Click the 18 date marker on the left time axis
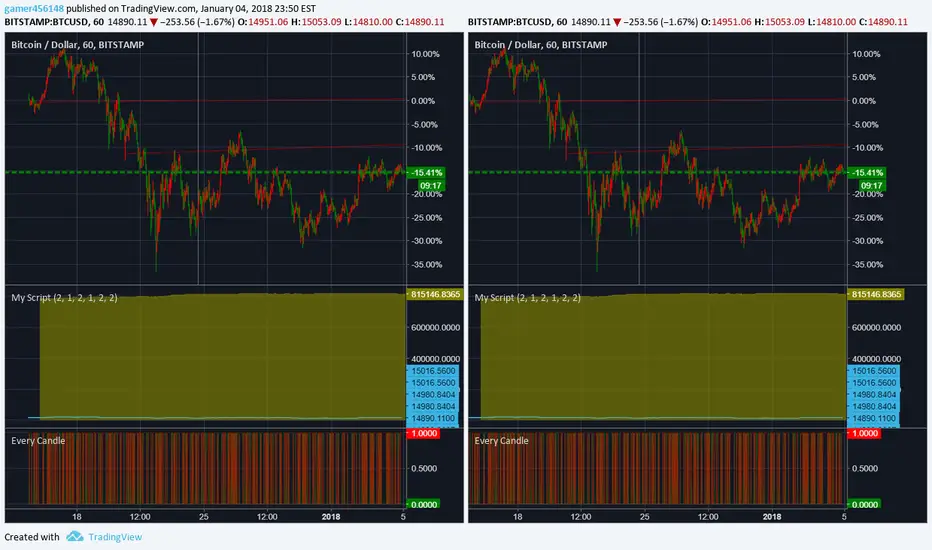Image resolution: width=932 pixels, height=550 pixels. [77, 517]
